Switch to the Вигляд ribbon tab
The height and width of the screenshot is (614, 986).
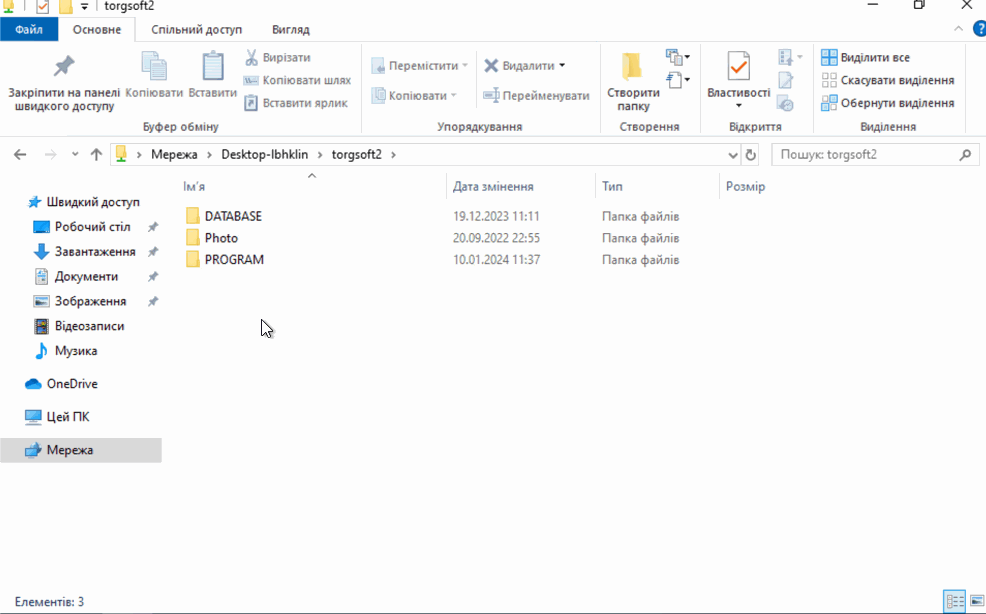coord(290,29)
